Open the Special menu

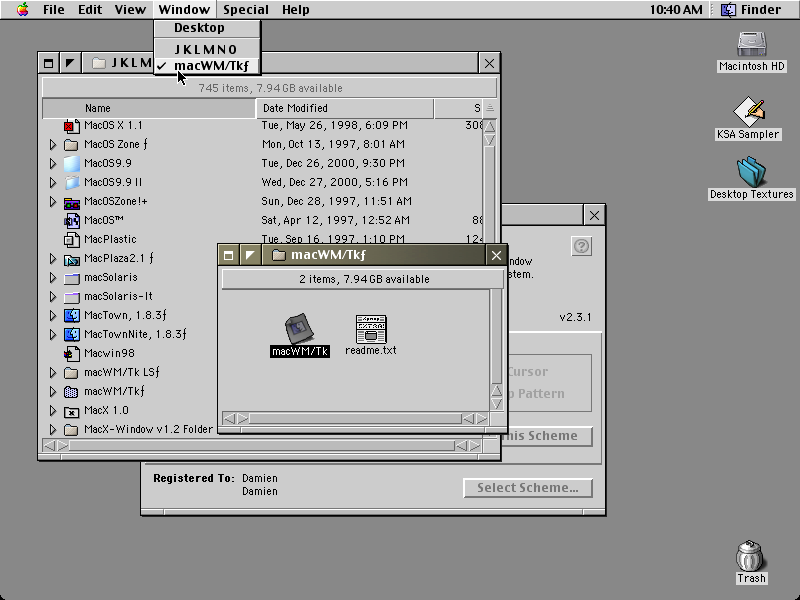tap(246, 9)
